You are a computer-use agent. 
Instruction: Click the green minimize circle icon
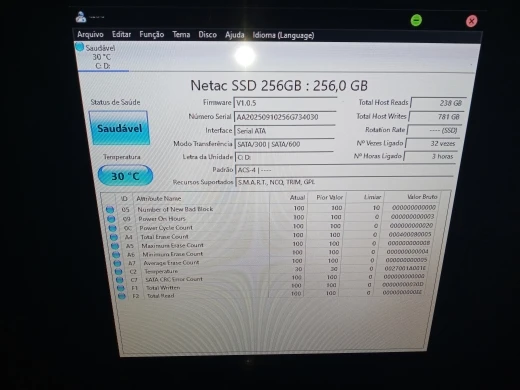416,20
